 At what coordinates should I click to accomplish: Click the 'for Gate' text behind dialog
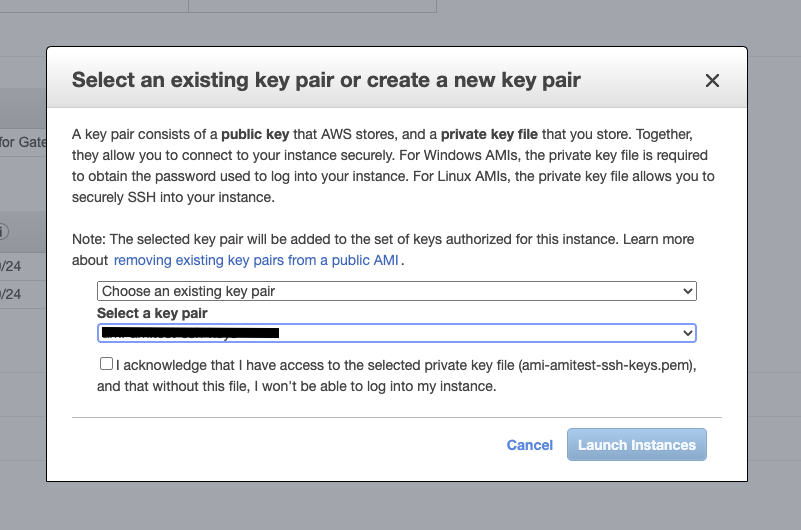[x=22, y=142]
